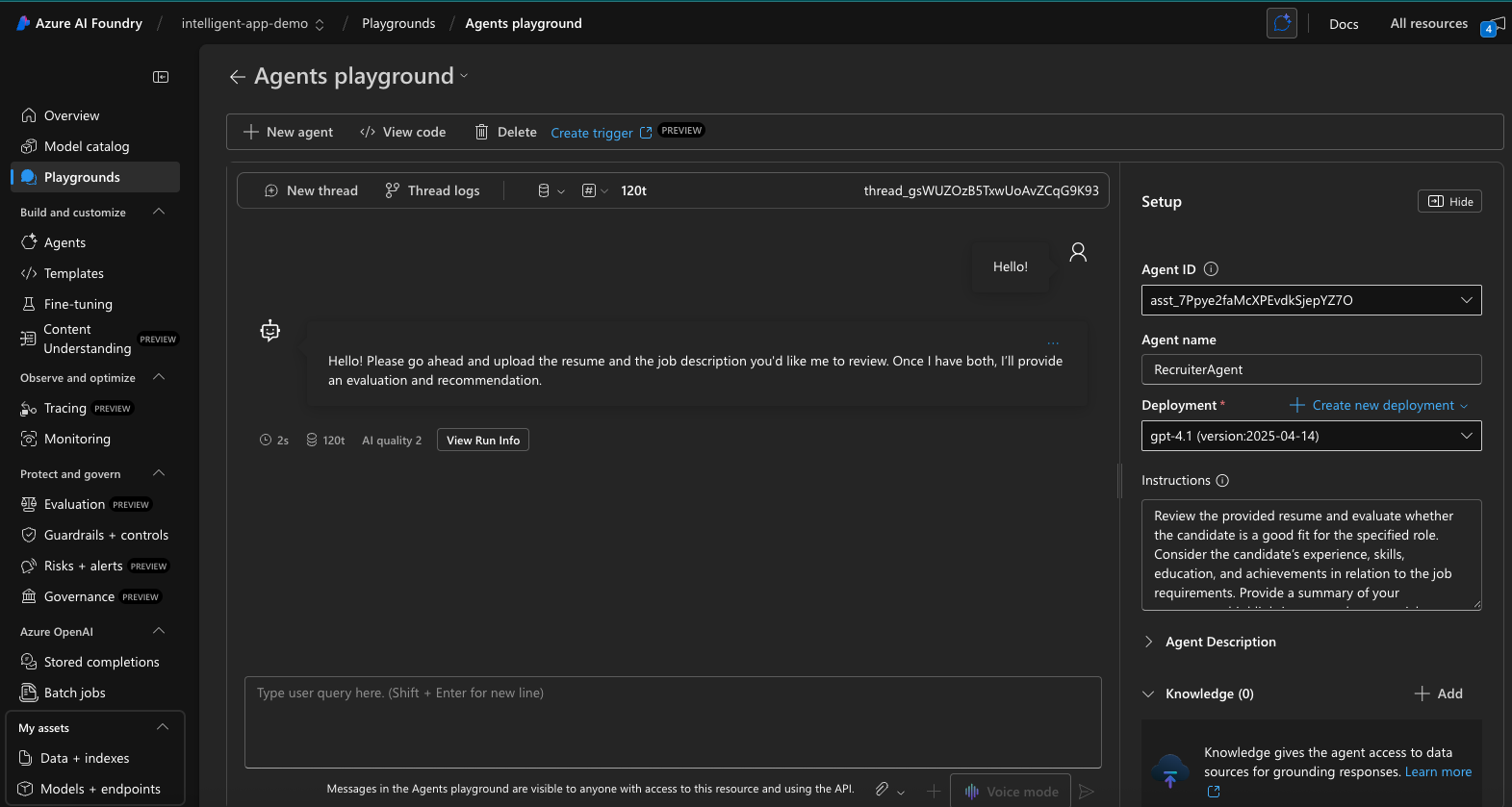Click the 2s response time indicator

[274, 440]
